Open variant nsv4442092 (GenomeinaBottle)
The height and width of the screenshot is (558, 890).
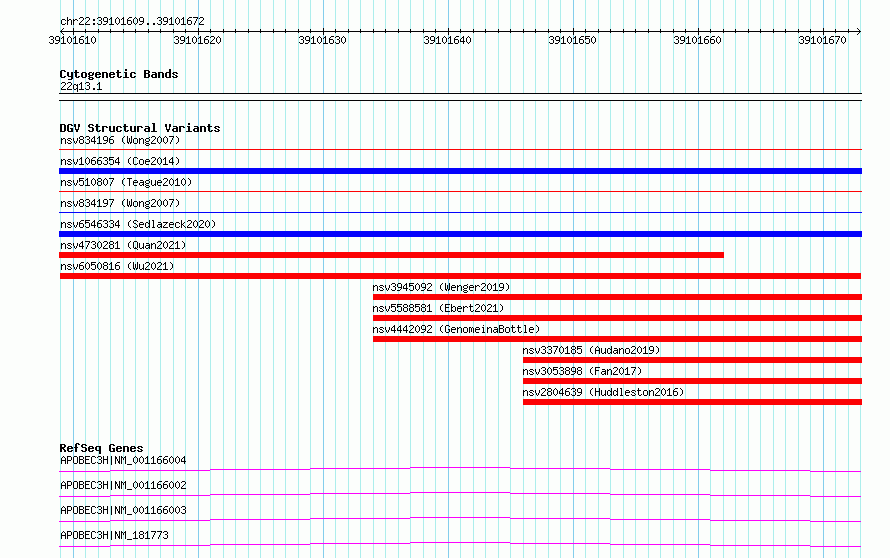pyautogui.click(x=456, y=329)
